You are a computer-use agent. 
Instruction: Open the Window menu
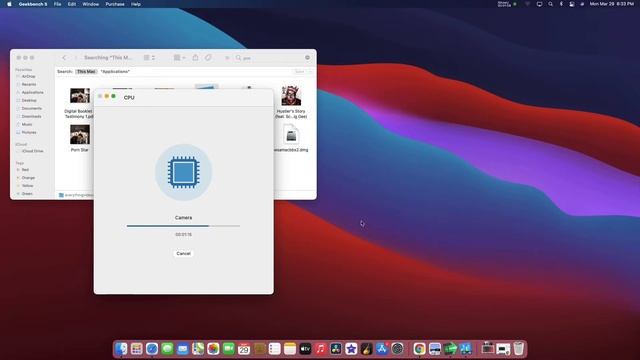(91, 4)
